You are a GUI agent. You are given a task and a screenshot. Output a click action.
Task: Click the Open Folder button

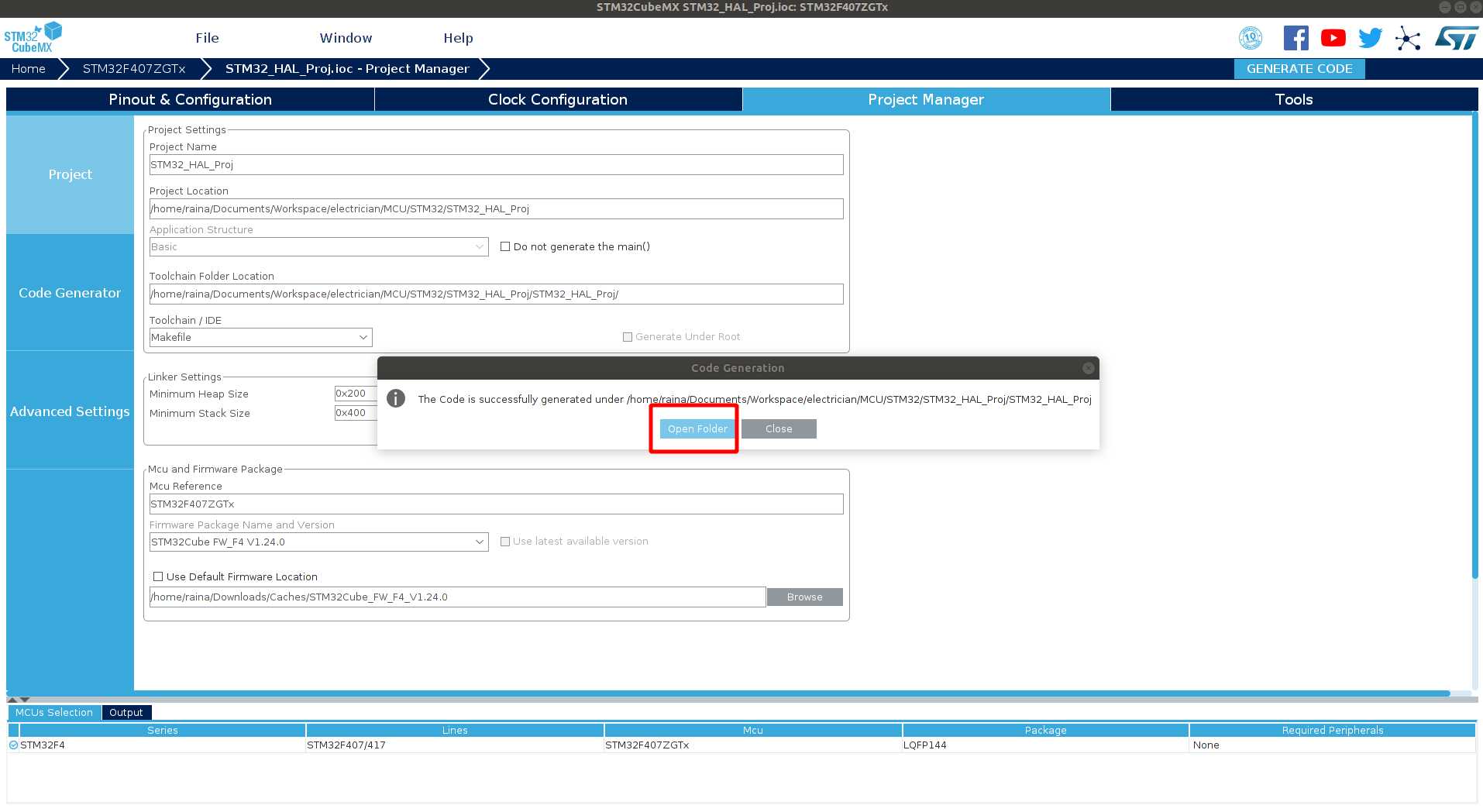697,428
